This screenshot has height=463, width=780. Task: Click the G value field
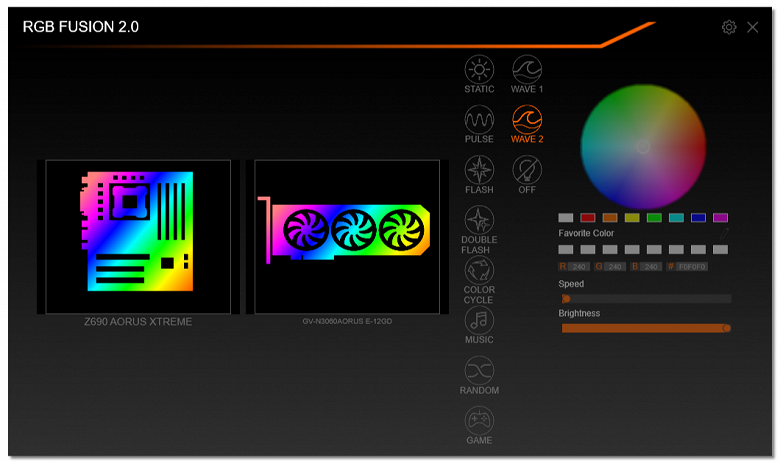point(615,267)
